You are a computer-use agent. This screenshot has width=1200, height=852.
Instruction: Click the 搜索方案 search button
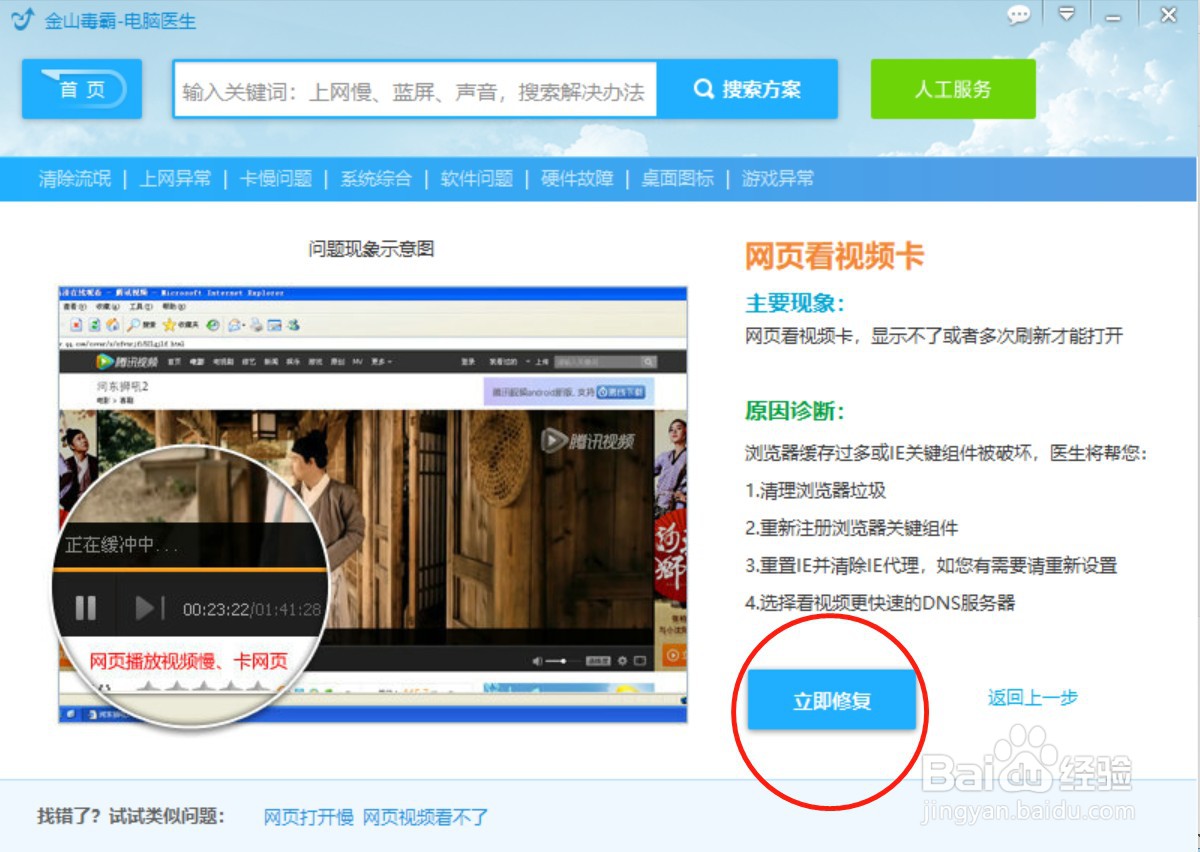(x=750, y=89)
